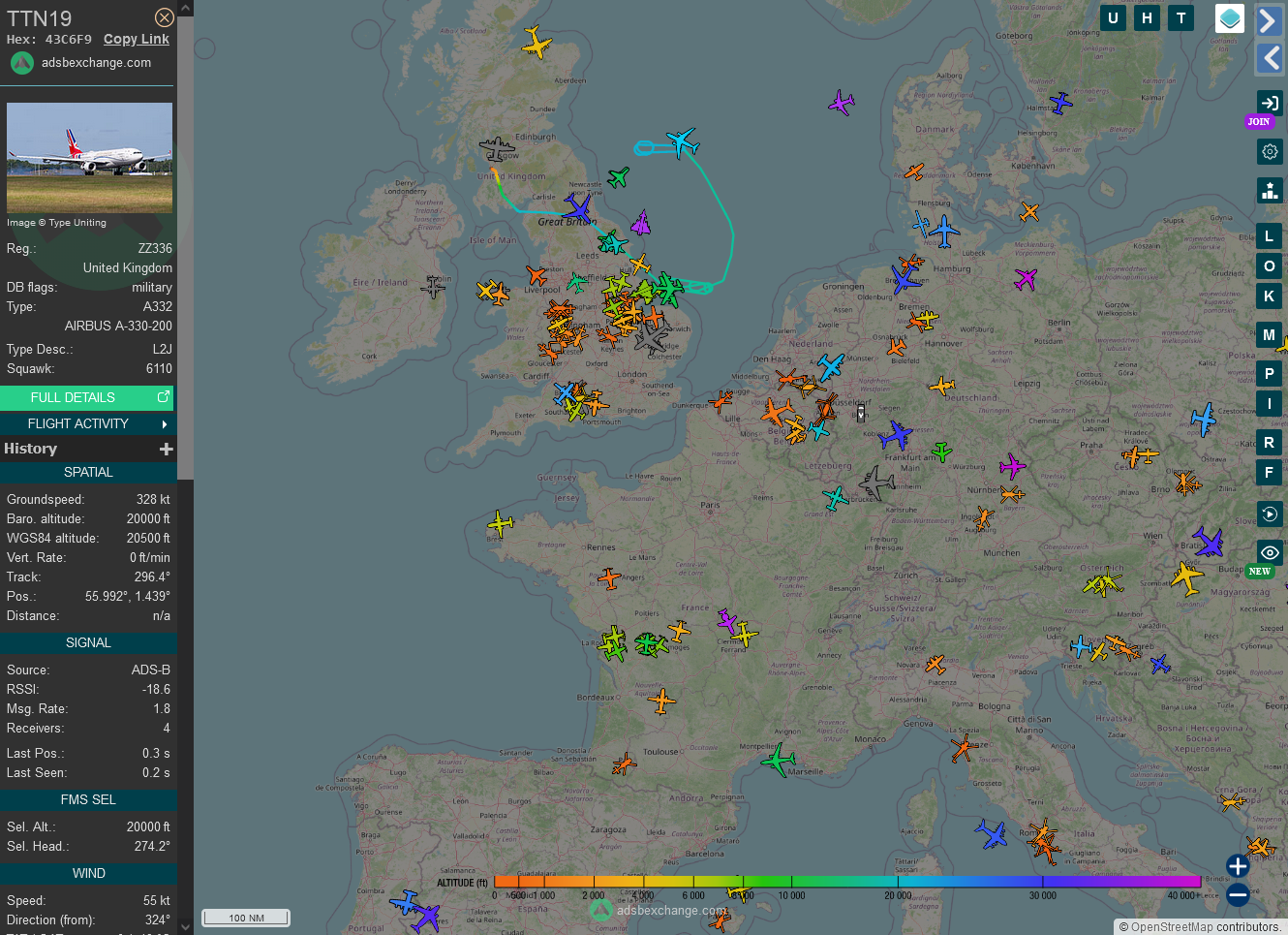Click the position value 55.992°, 1.439°
This screenshot has height=935, width=1288.
coord(127,597)
